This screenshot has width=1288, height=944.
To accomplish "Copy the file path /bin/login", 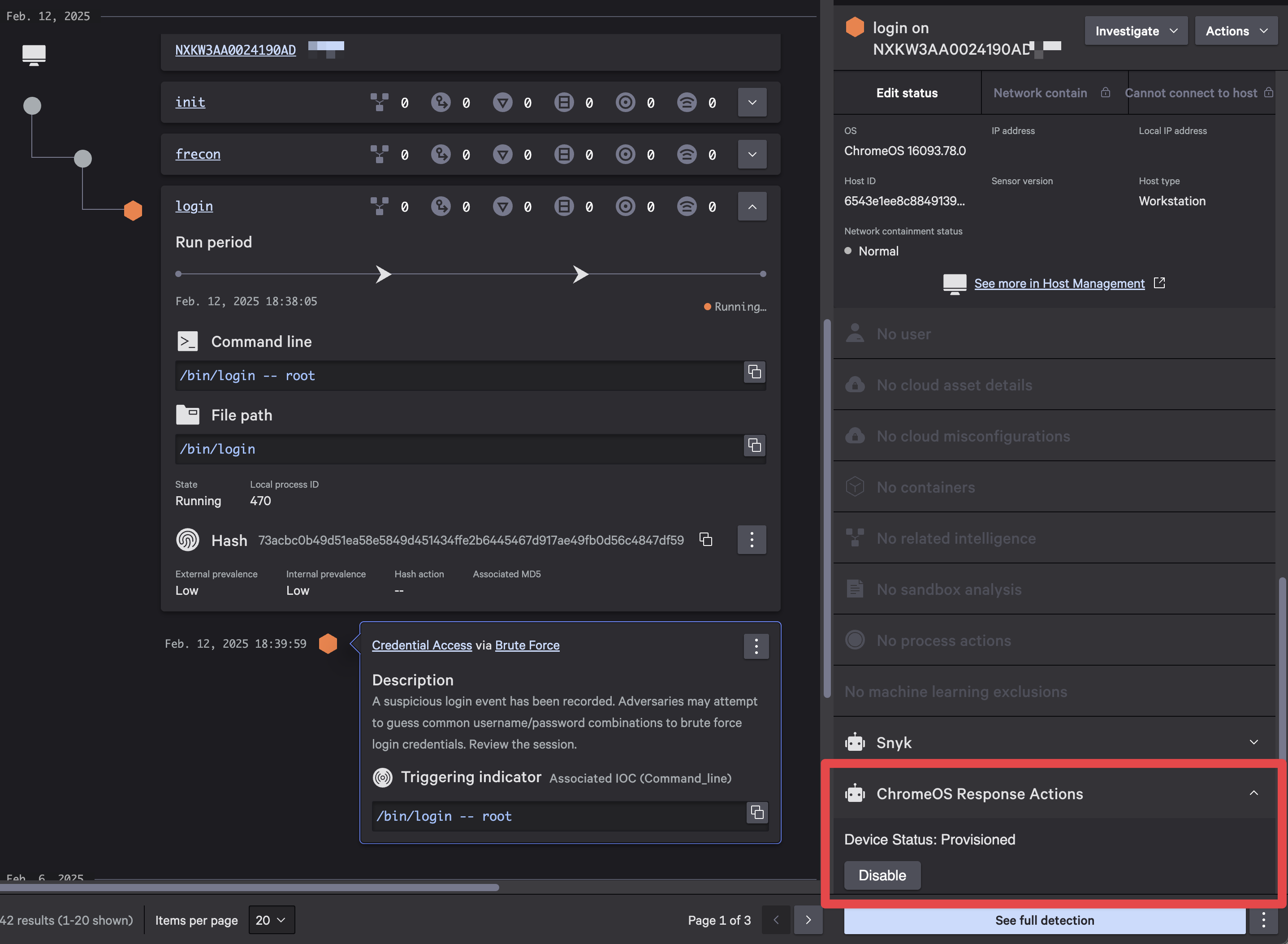I will coord(755,445).
